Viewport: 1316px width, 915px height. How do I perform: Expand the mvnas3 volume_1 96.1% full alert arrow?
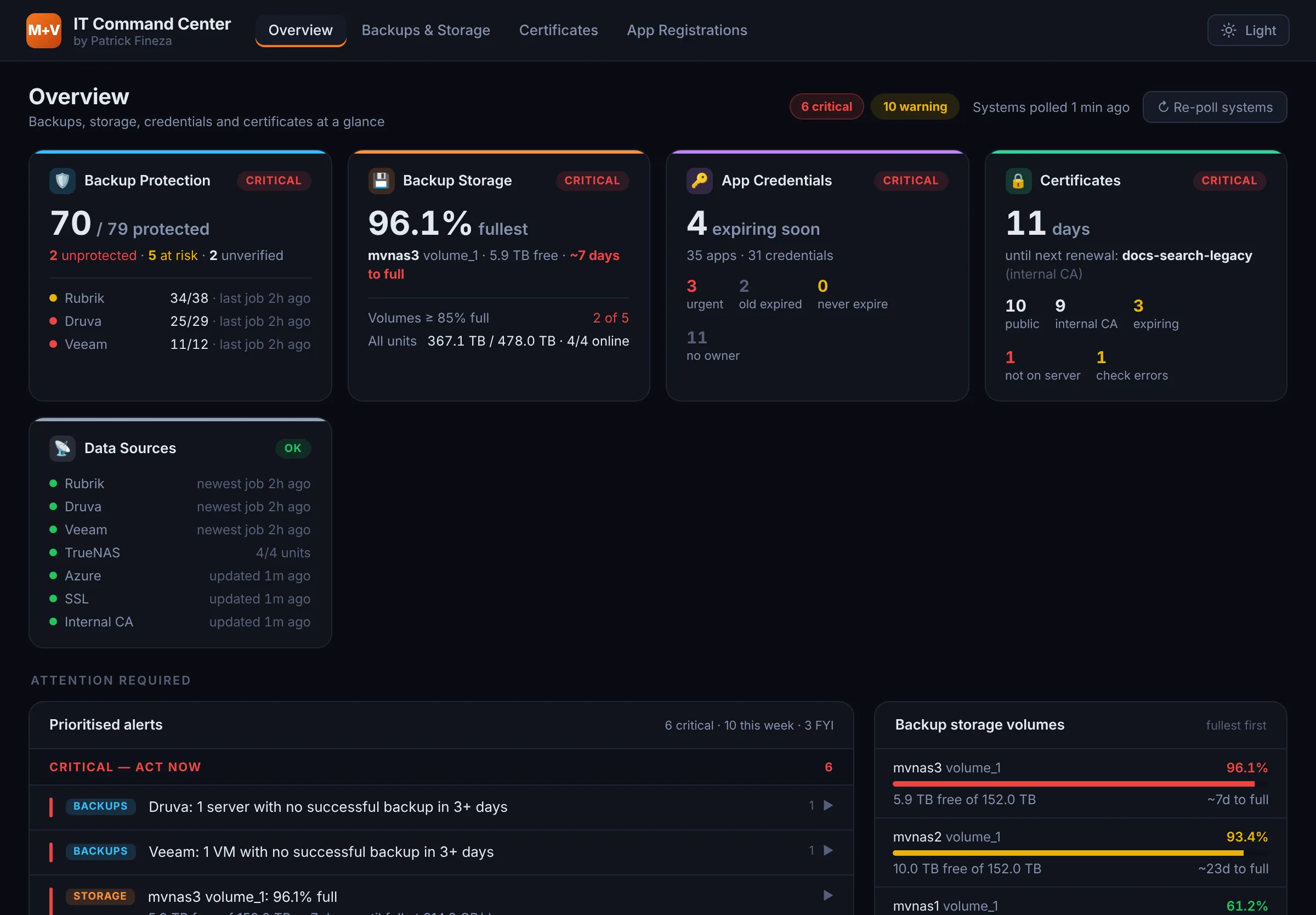[828, 895]
